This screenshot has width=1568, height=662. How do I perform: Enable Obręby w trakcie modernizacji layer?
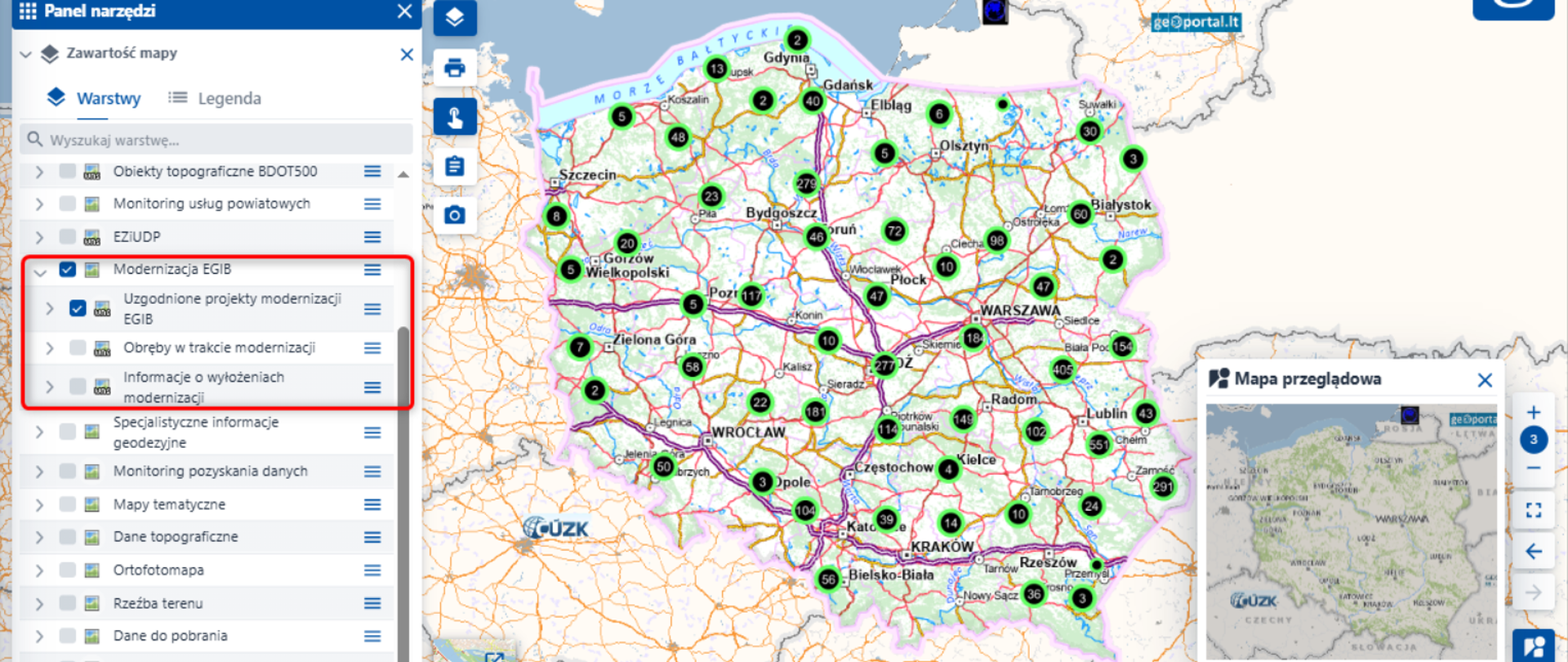pos(78,348)
